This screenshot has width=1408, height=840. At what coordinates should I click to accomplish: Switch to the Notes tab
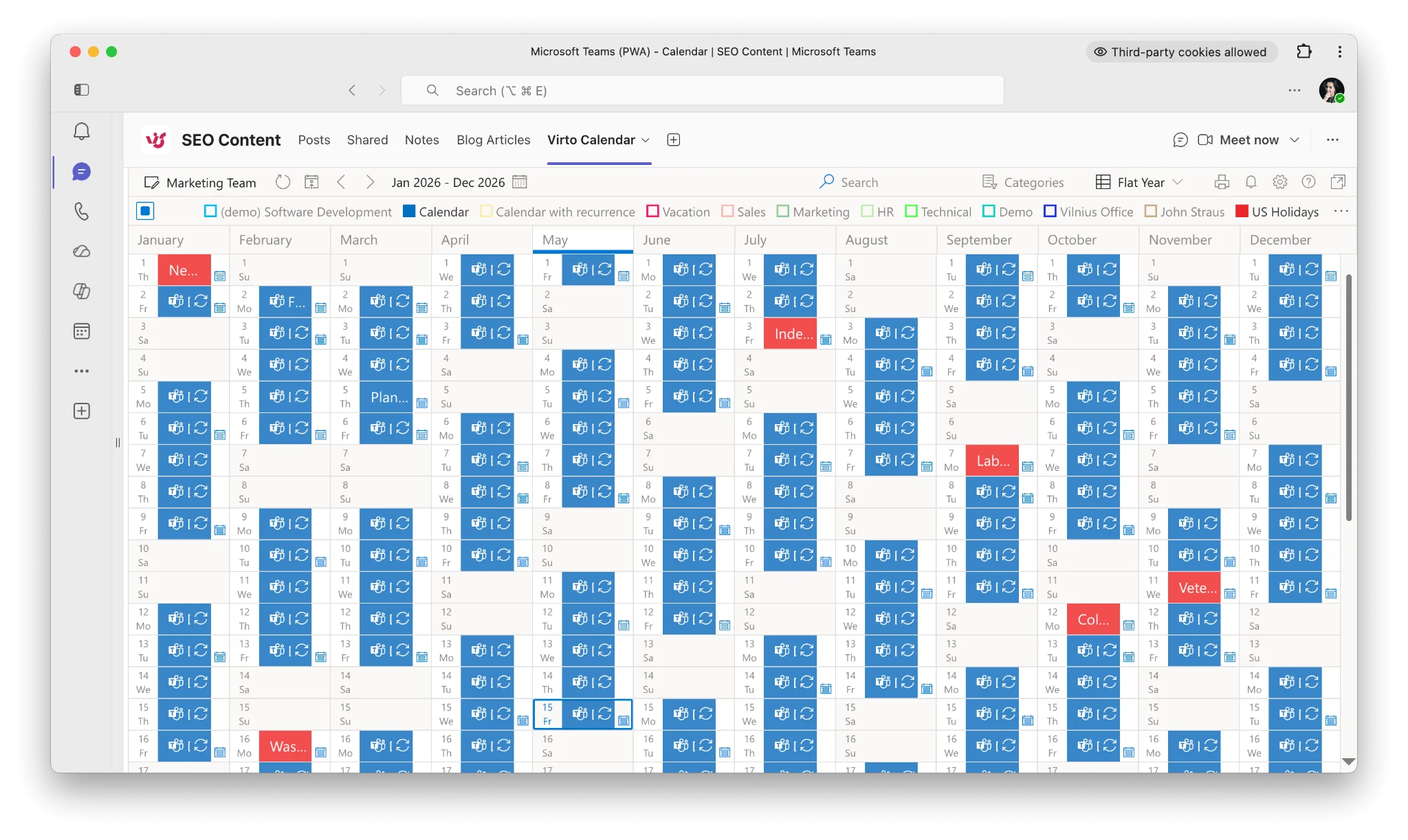coord(421,140)
